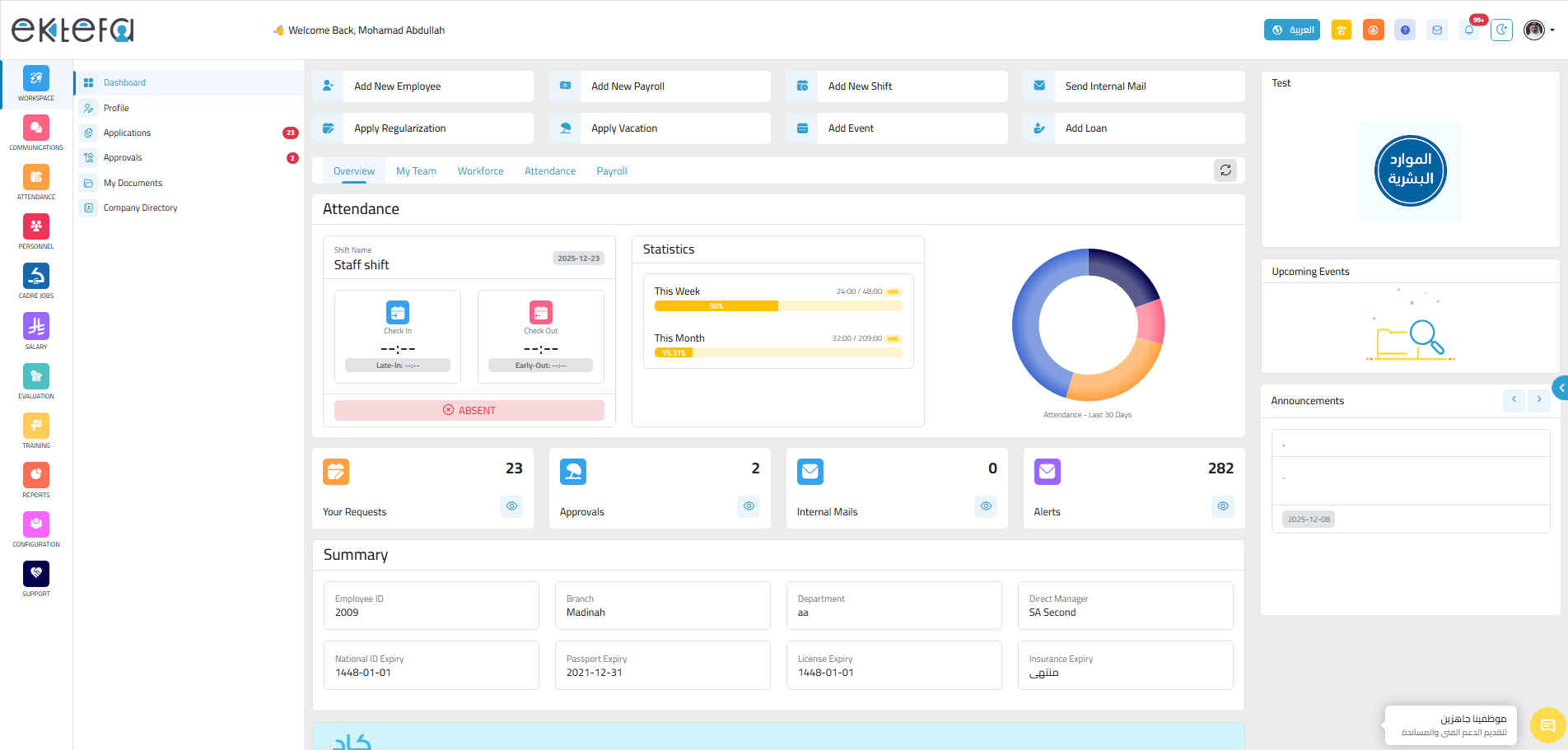This screenshot has width=1568, height=750.
Task: Click the refresh icon beside dashboard tabs
Action: point(1225,170)
